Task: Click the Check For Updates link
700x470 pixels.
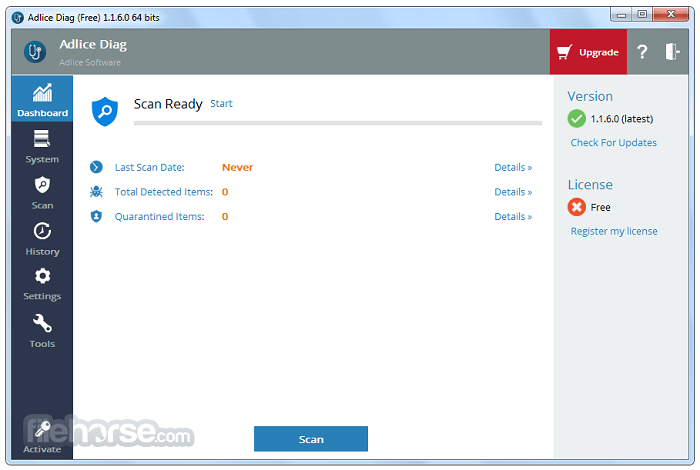Action: click(613, 143)
